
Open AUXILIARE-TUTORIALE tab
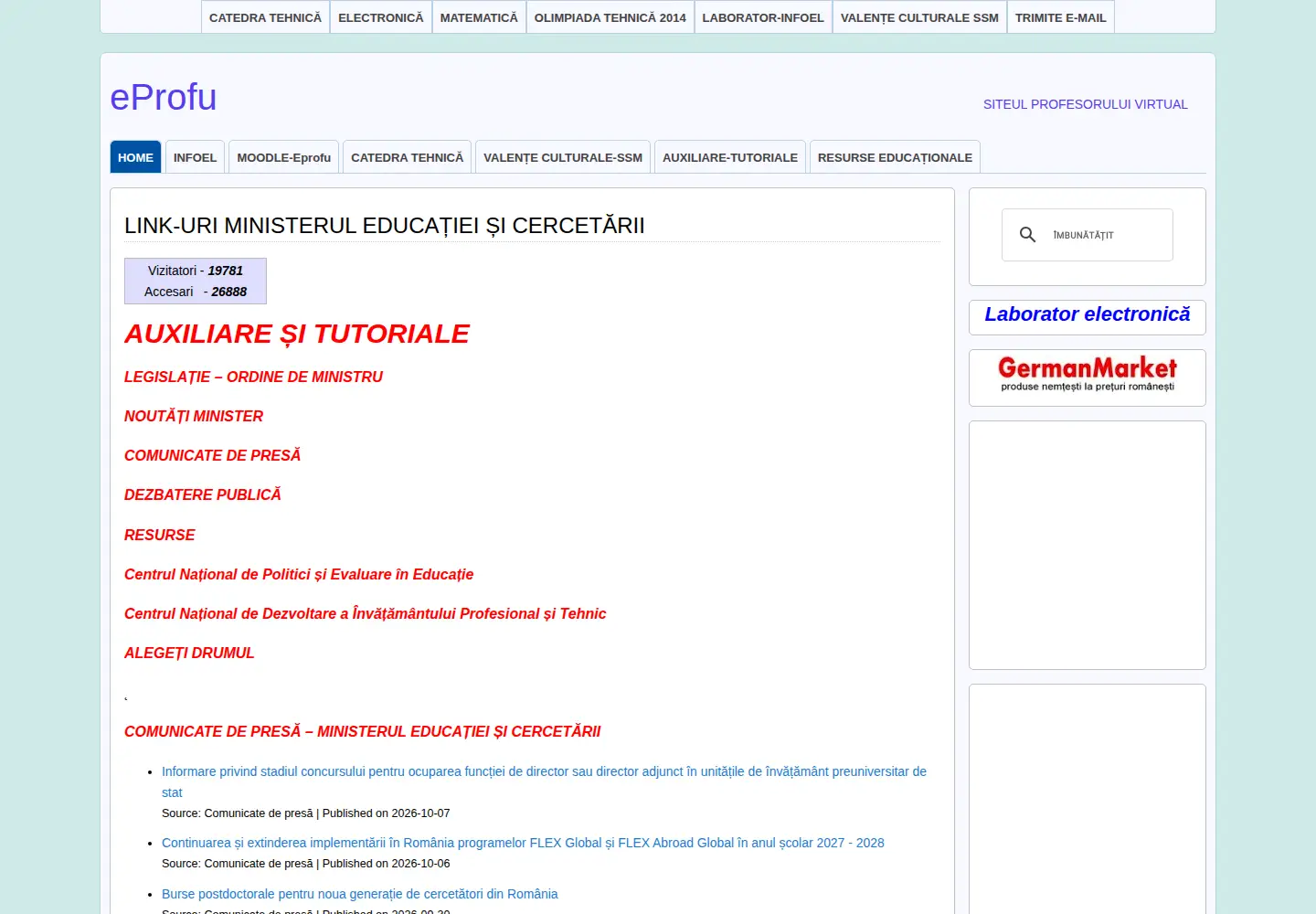coord(730,157)
